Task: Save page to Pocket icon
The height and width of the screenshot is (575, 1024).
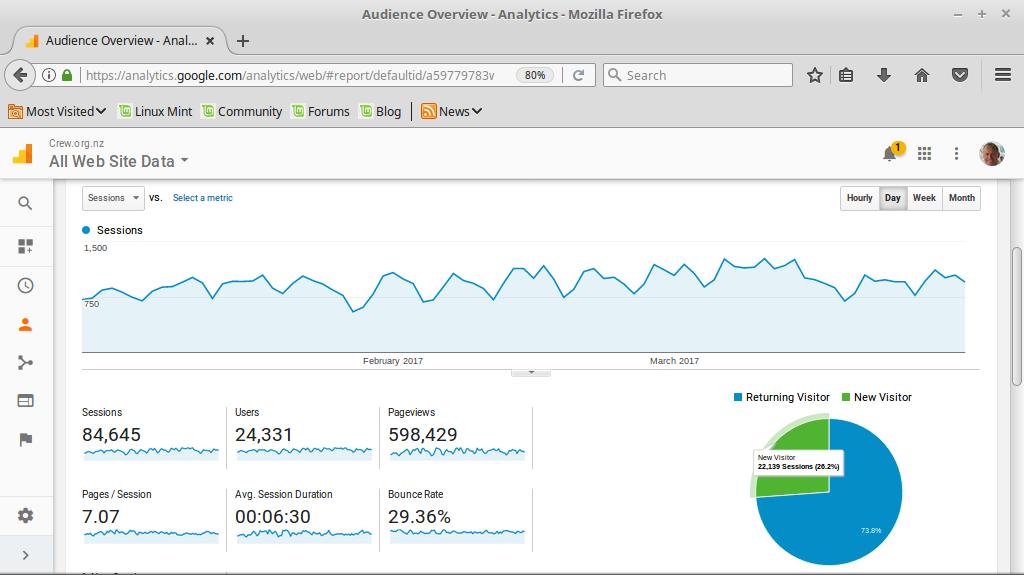Action: (x=960, y=75)
